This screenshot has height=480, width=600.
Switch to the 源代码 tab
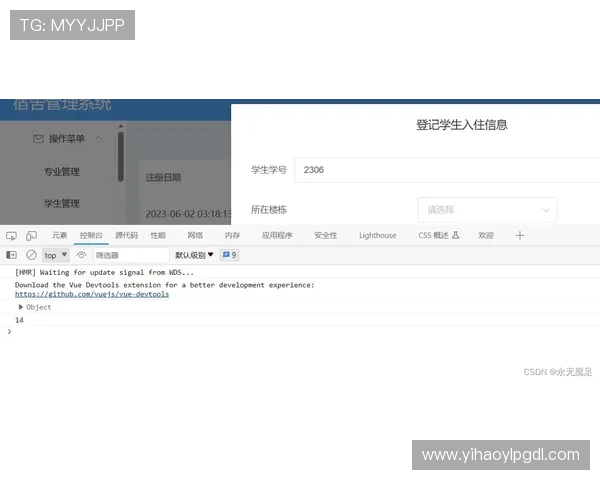(126, 235)
